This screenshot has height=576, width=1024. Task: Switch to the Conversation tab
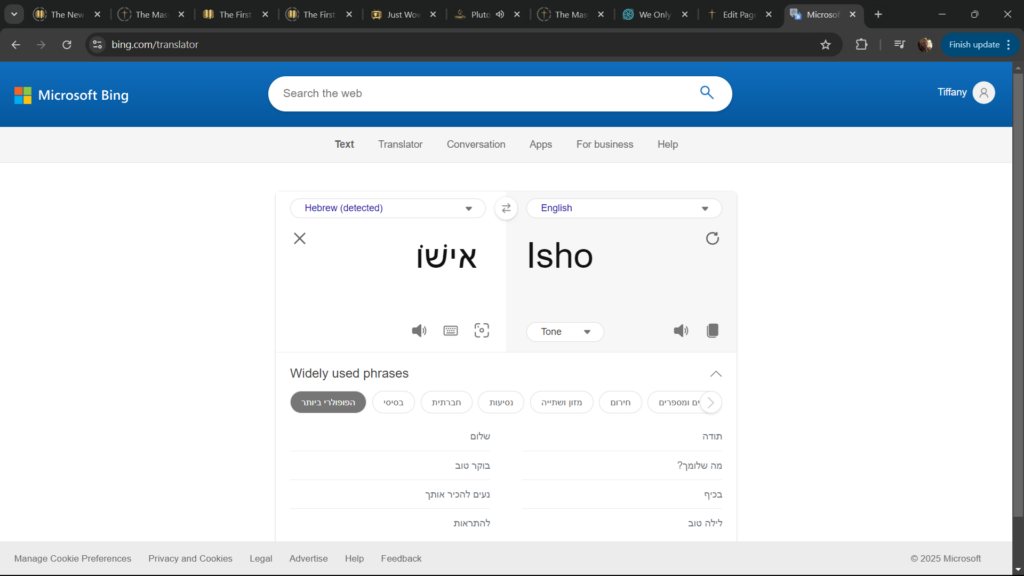(476, 144)
